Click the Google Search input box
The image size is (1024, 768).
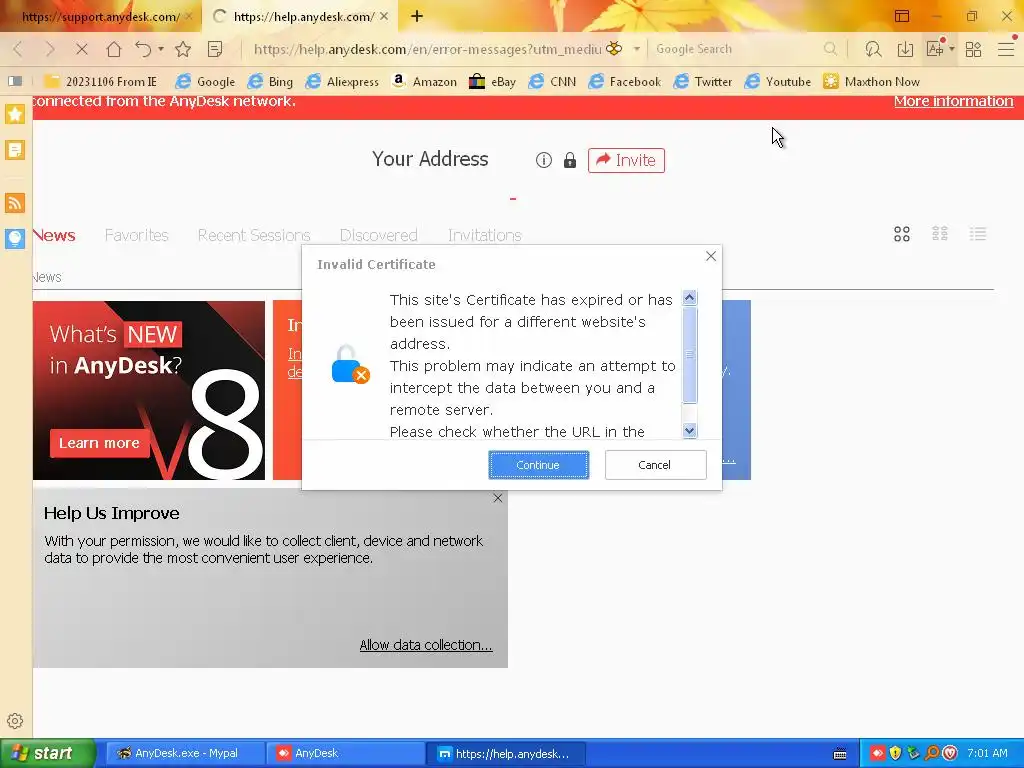click(738, 49)
